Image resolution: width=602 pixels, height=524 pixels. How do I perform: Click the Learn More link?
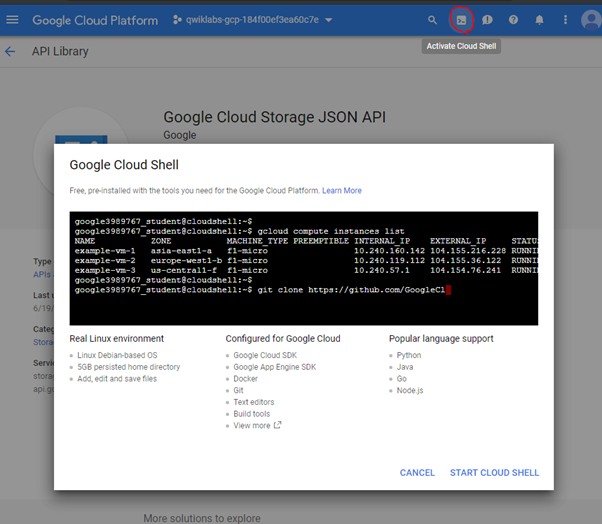[342, 190]
